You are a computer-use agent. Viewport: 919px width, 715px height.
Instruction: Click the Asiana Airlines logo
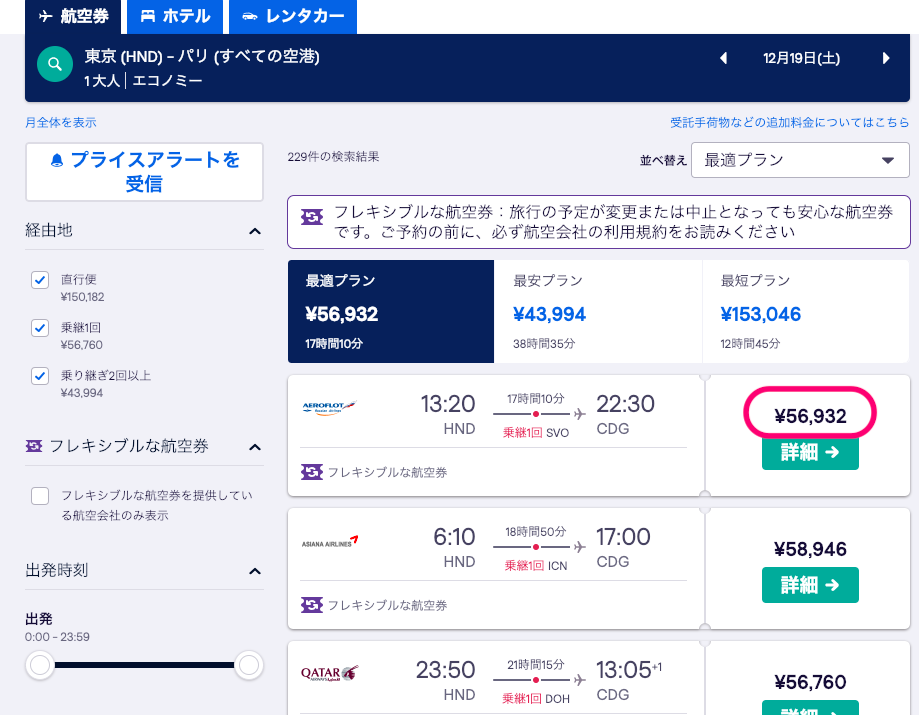[x=329, y=542]
